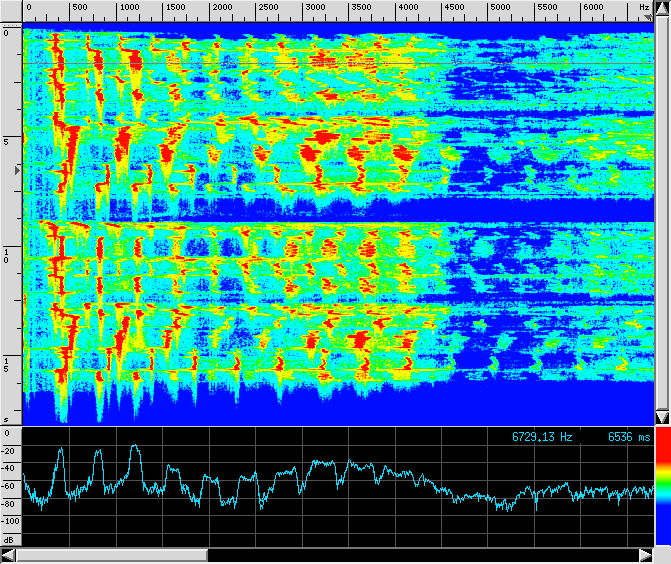The height and width of the screenshot is (564, 671).
Task: Click the 5 second mark on time ruler
Action: coord(6,142)
